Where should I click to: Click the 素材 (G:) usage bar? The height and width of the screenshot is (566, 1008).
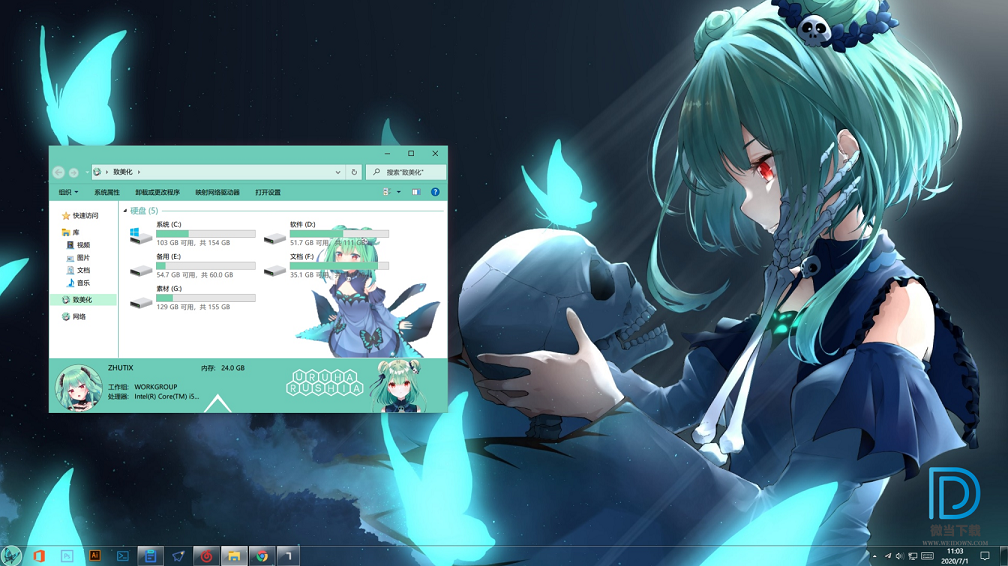206,298
